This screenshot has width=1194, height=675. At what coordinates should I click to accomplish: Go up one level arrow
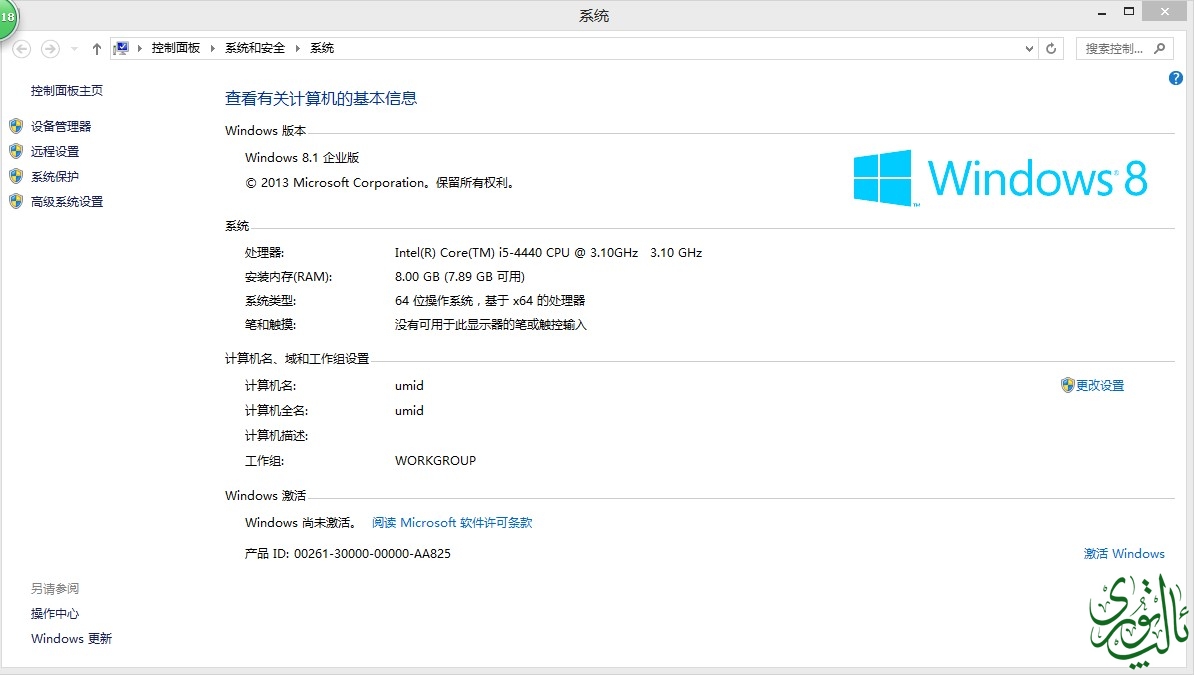pos(97,49)
